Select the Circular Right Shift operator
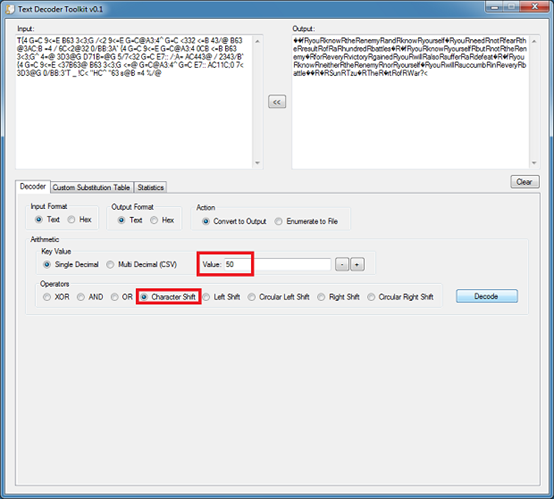Viewport: 554px width, 499px height. (401, 297)
